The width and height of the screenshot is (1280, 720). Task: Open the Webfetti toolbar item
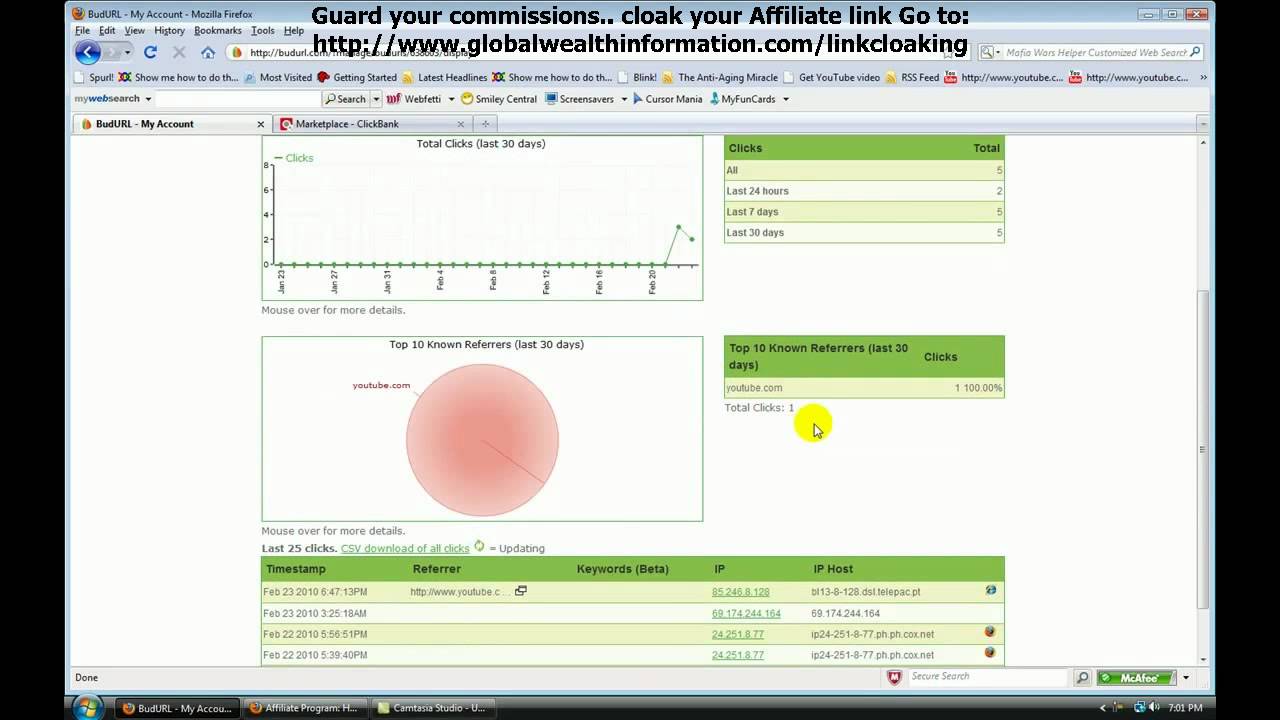point(414,99)
